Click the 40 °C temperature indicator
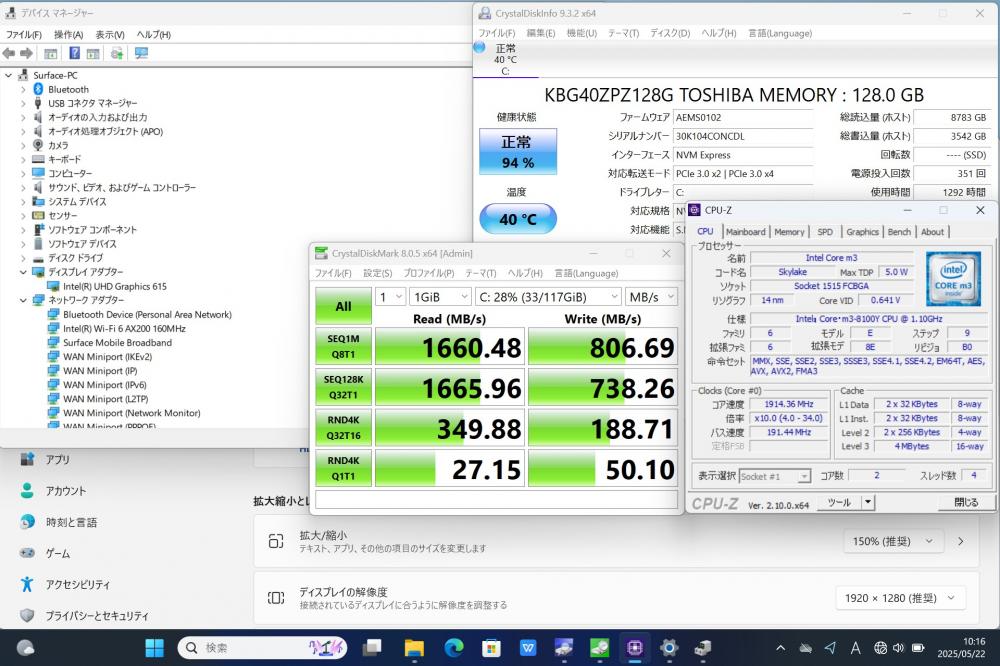Viewport: 1000px width, 666px height. (518, 219)
